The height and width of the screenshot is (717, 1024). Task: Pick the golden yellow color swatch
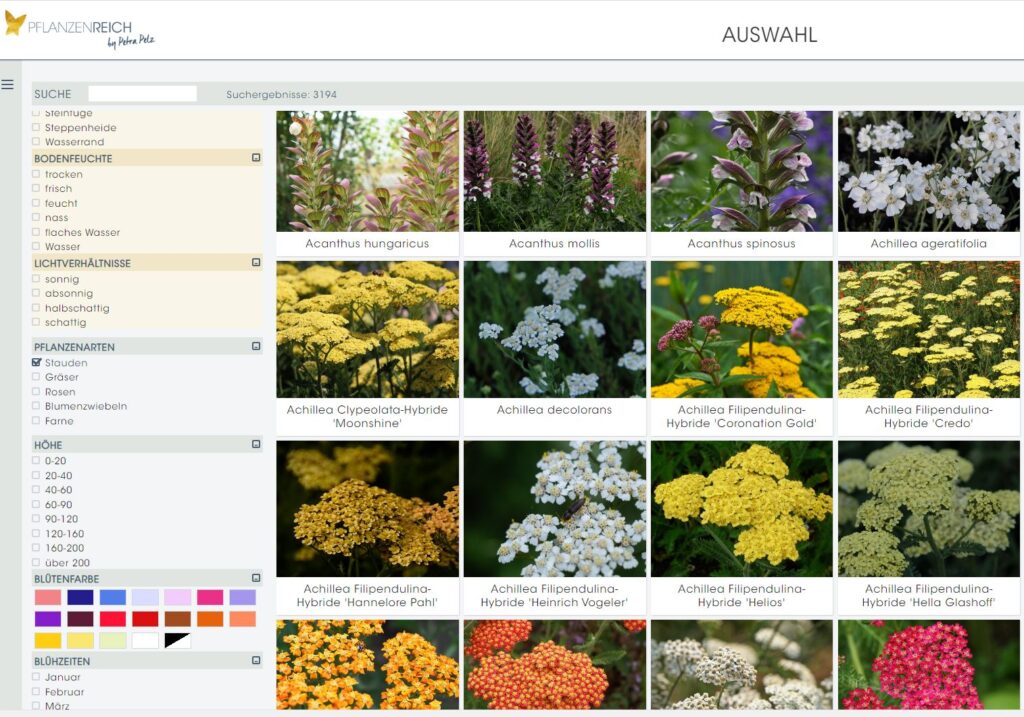pyautogui.click(x=48, y=640)
